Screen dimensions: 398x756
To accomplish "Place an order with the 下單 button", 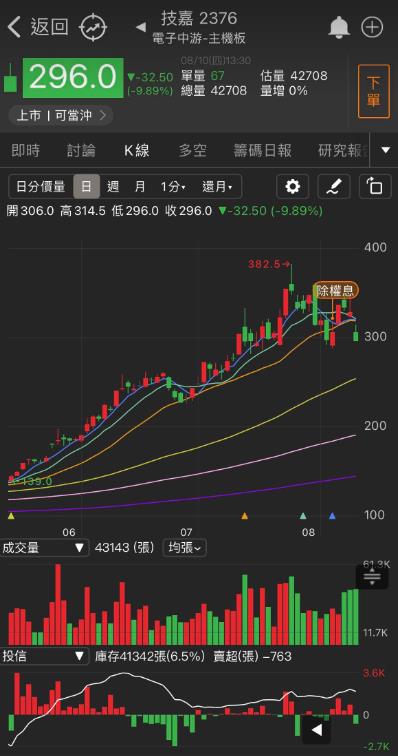I will point(373,91).
